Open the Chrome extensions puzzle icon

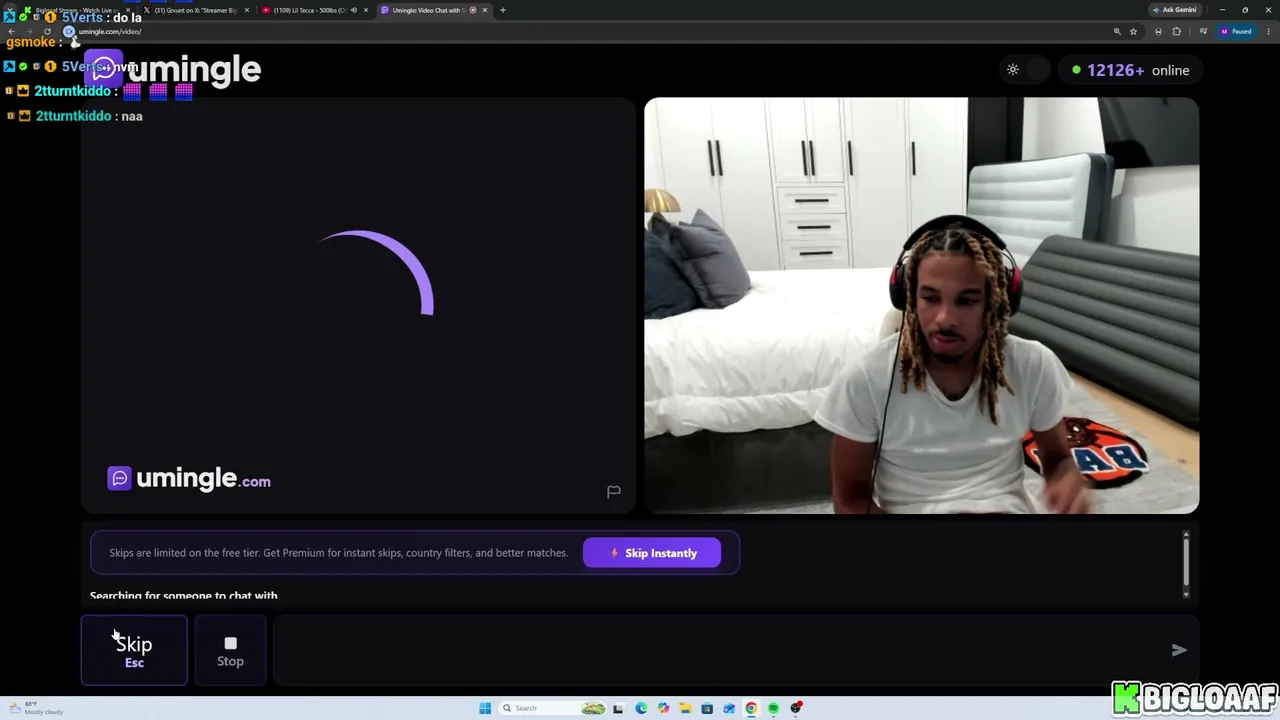1176,31
